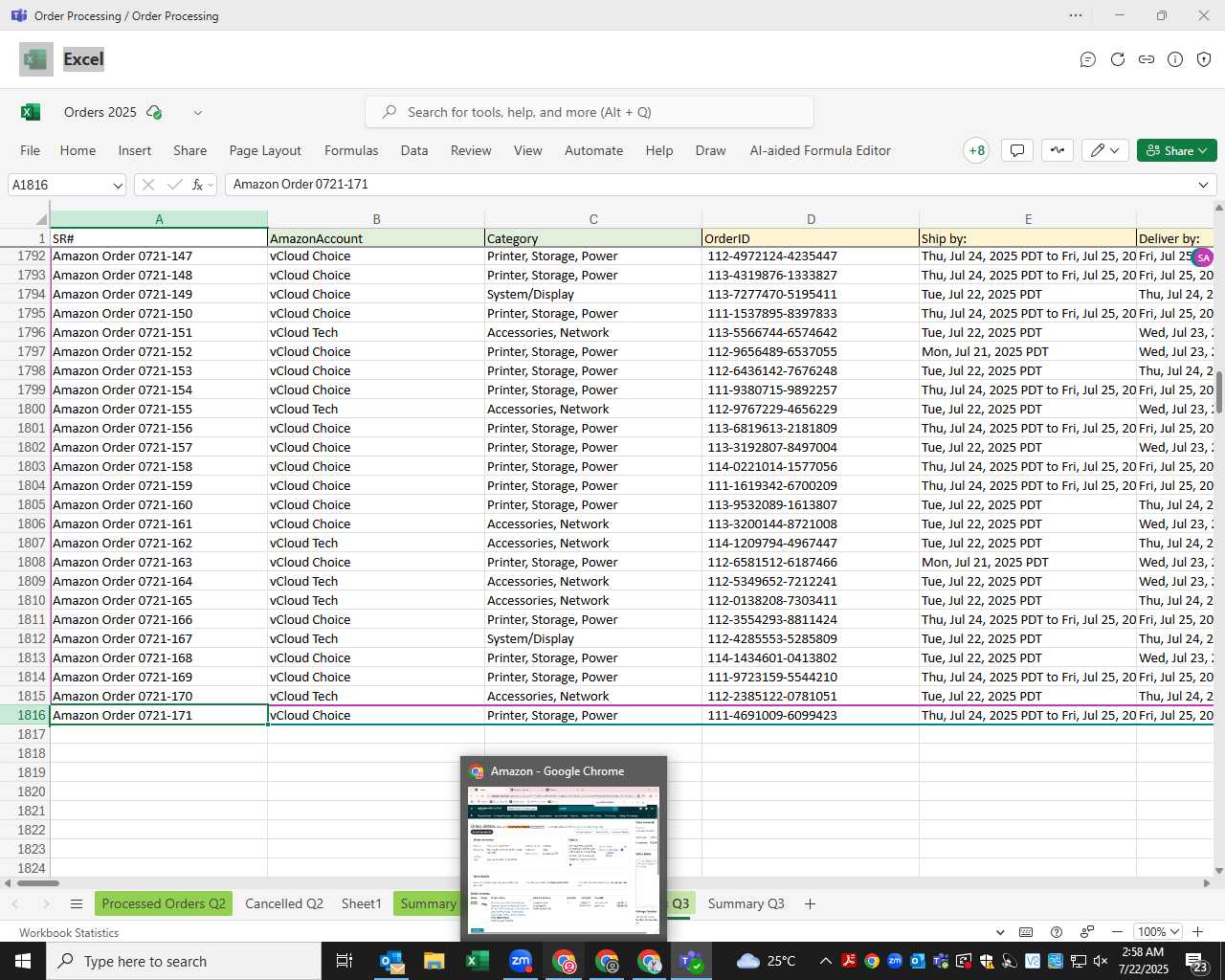Open the Review tab

coord(471,150)
